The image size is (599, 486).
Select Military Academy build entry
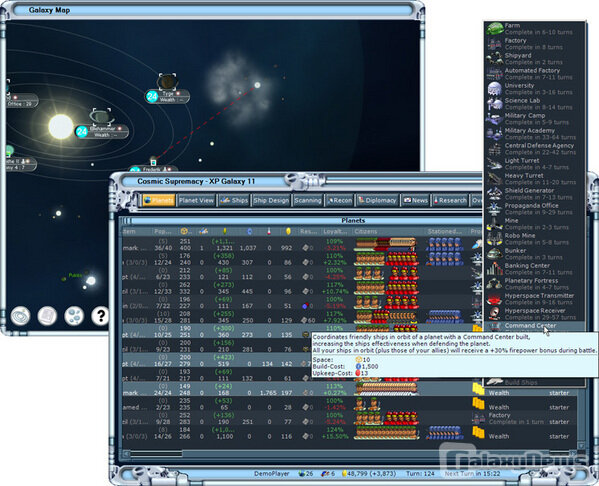[535, 133]
